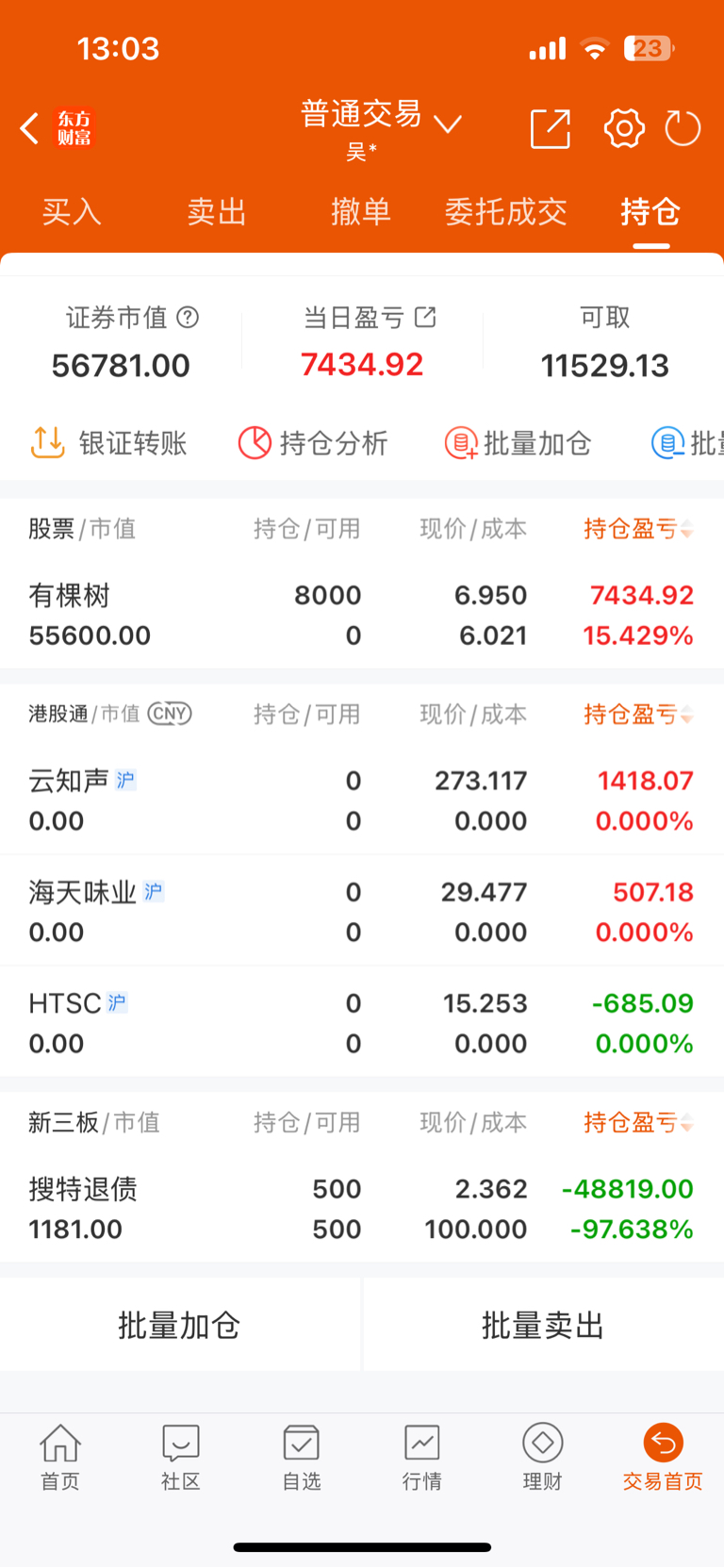Open the 搜特退债 holding row

click(x=362, y=1209)
